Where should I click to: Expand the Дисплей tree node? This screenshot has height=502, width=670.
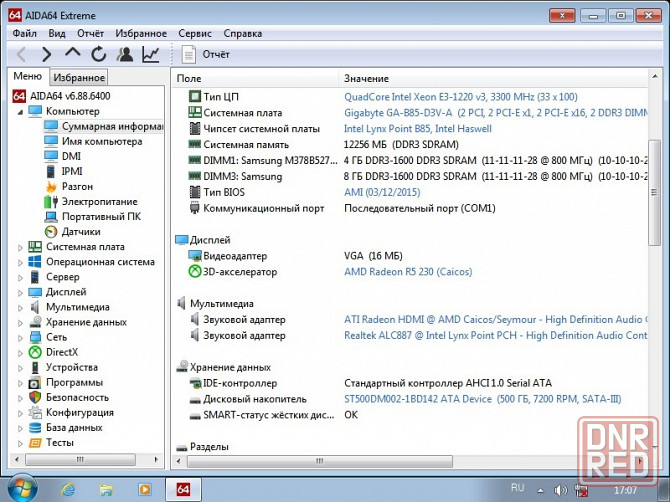(20, 293)
